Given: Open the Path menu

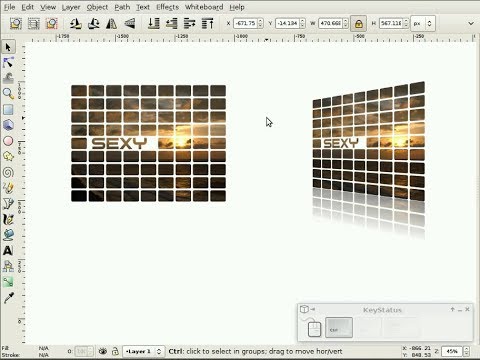Looking at the screenshot, I should click(x=122, y=7).
